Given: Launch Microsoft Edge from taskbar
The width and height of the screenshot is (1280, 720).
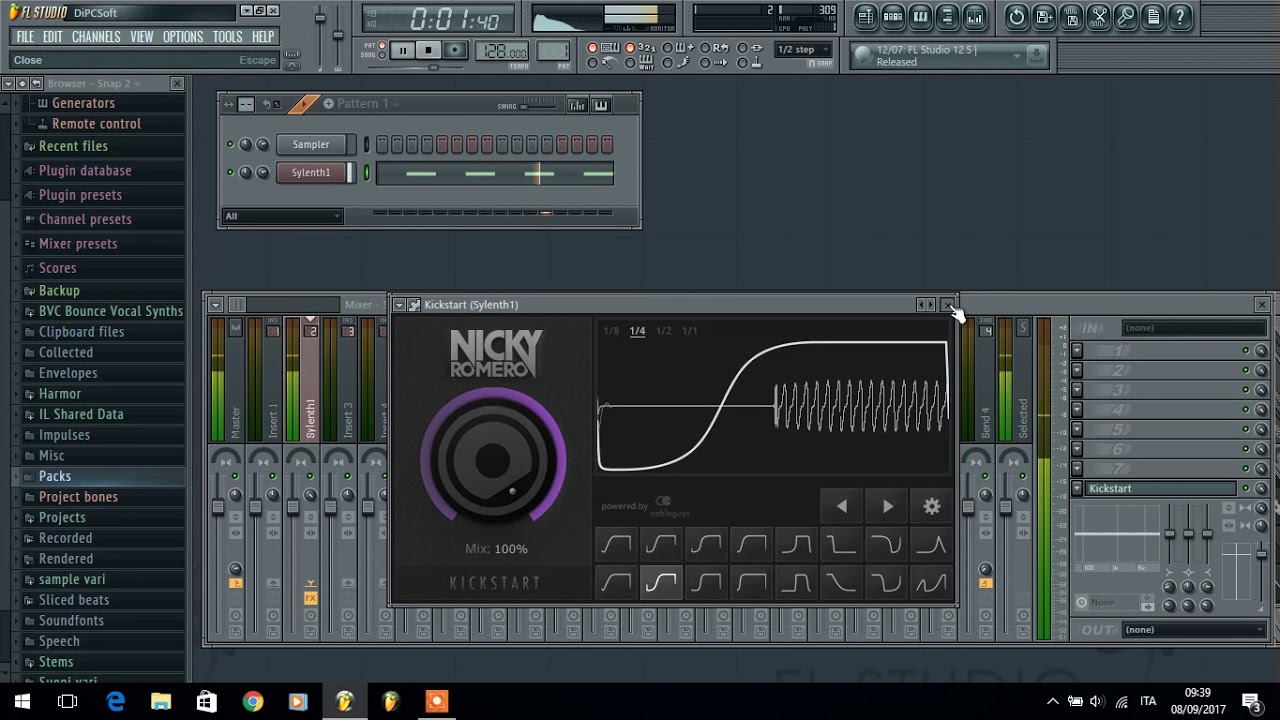Looking at the screenshot, I should tap(116, 702).
